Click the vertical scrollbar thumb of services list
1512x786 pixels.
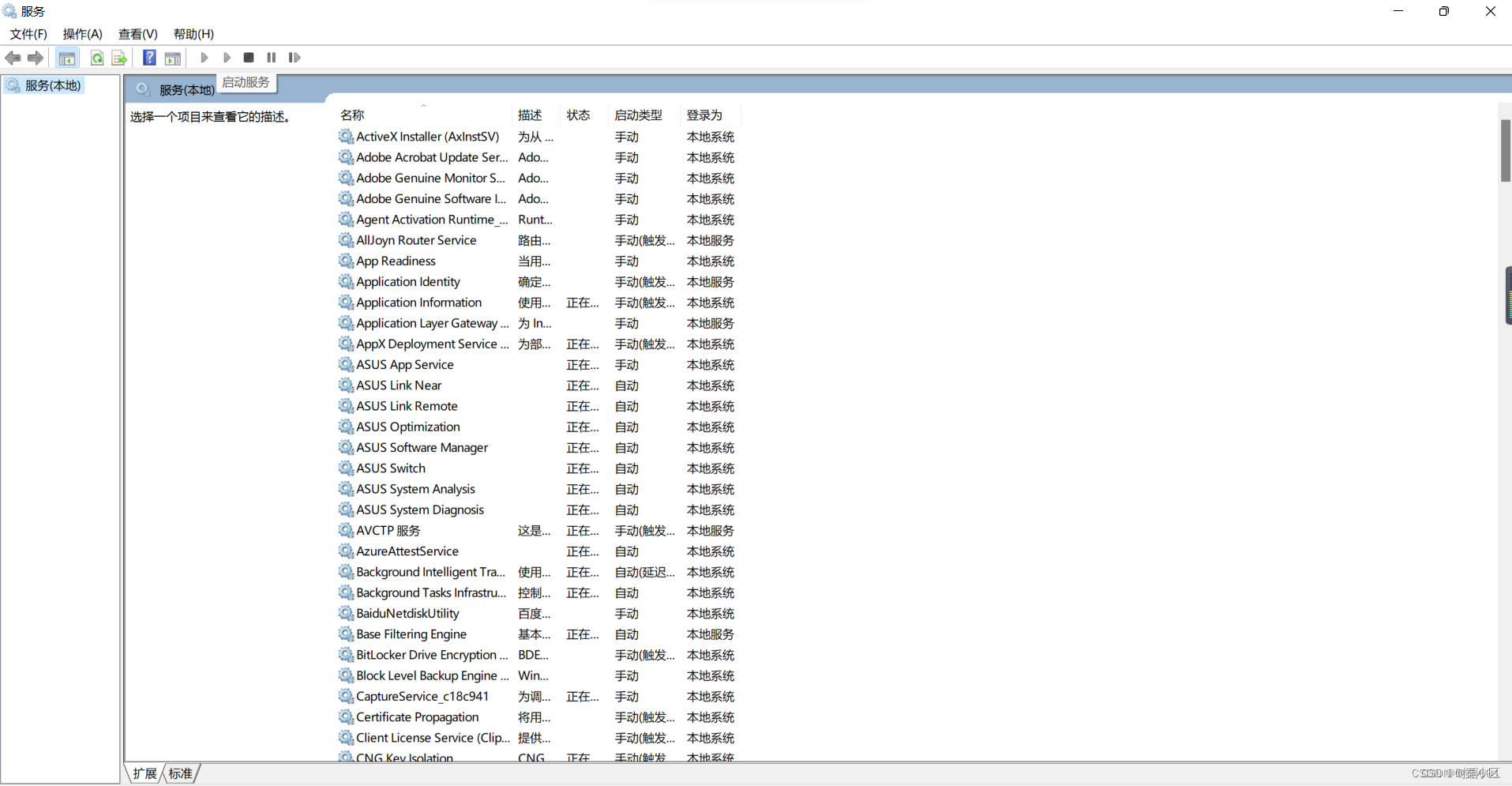pos(1505,150)
